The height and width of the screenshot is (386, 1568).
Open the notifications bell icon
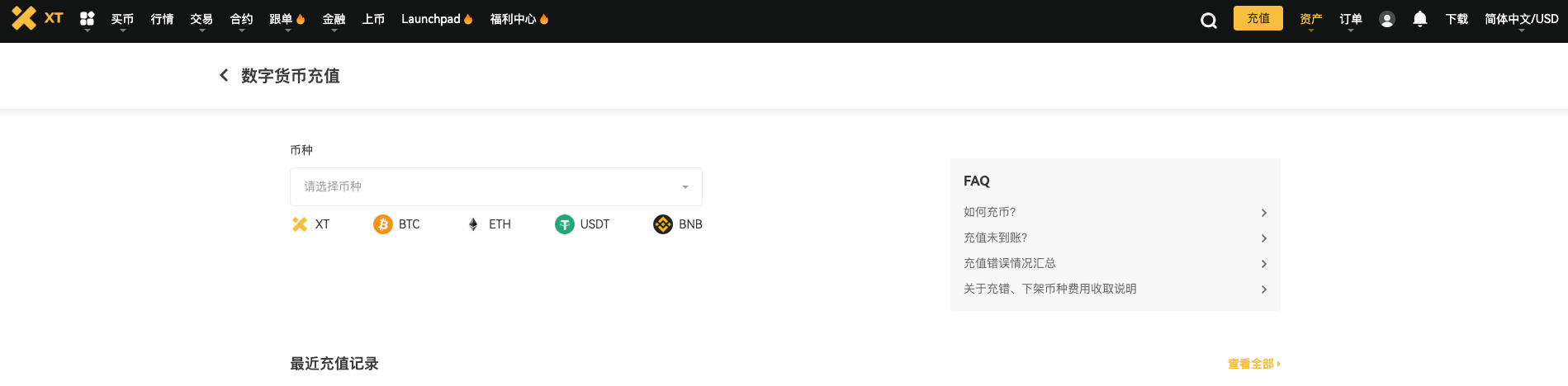(x=1420, y=18)
